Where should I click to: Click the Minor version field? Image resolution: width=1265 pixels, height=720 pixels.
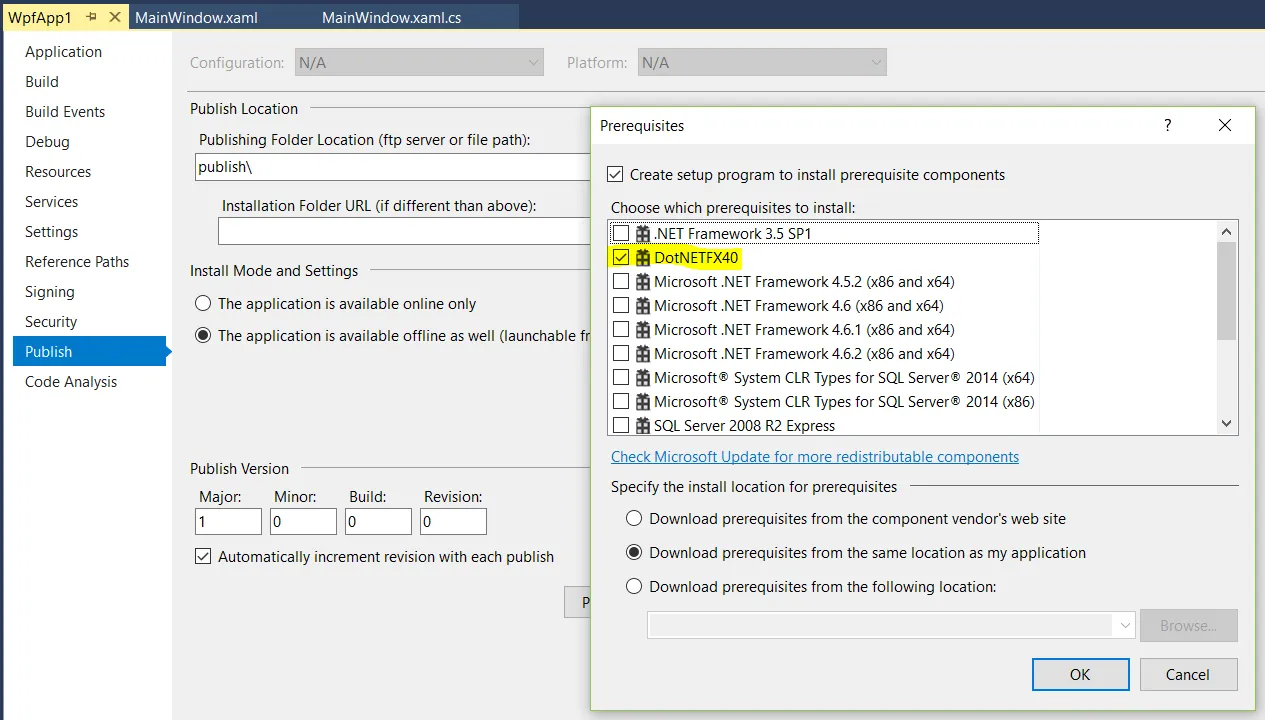tap(304, 522)
